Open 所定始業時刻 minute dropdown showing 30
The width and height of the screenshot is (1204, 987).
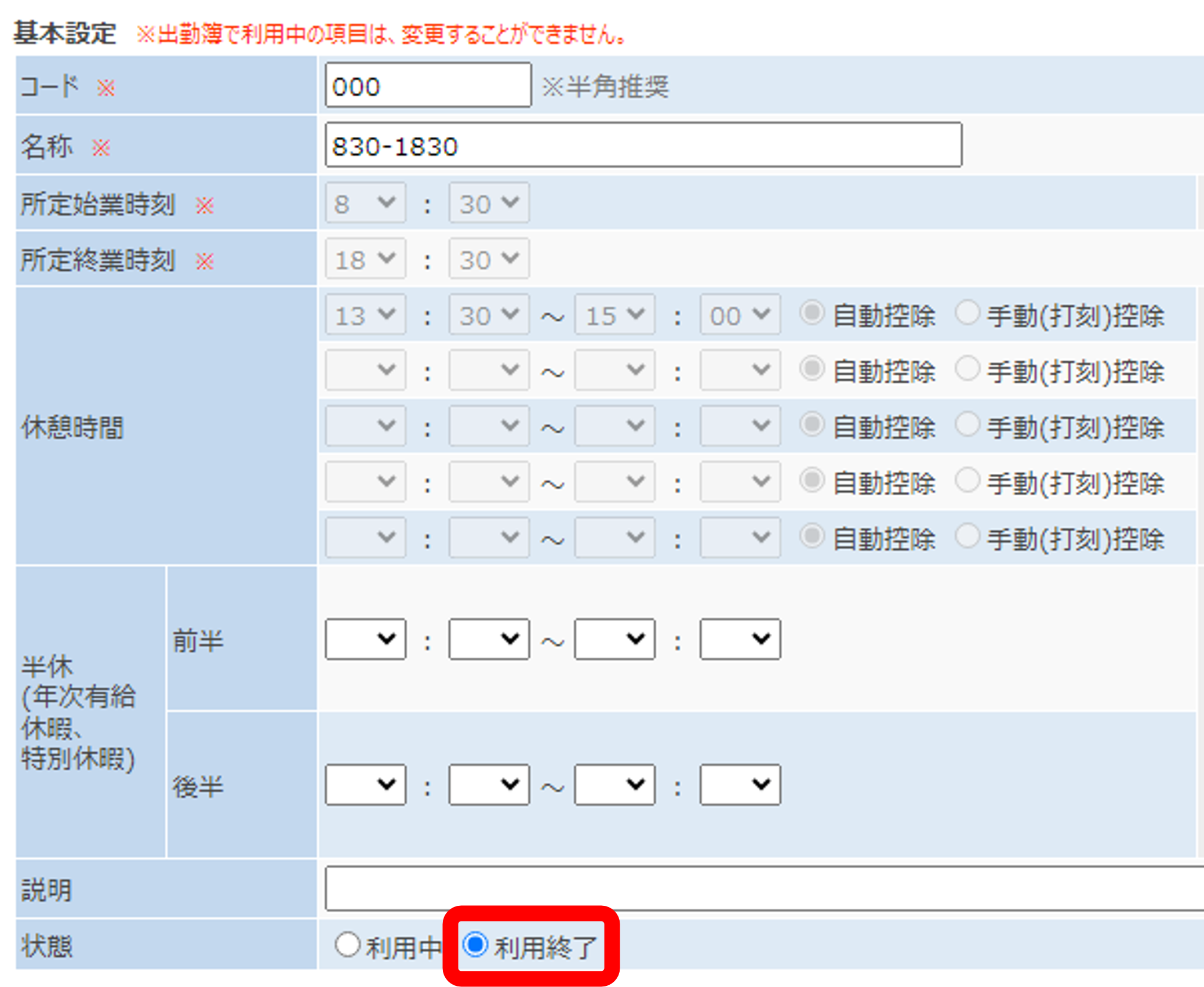coord(489,203)
